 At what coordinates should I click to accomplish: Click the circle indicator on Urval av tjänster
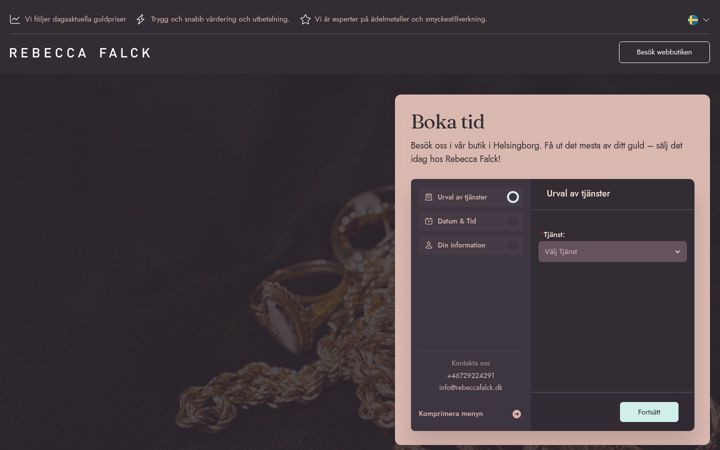[x=513, y=197]
